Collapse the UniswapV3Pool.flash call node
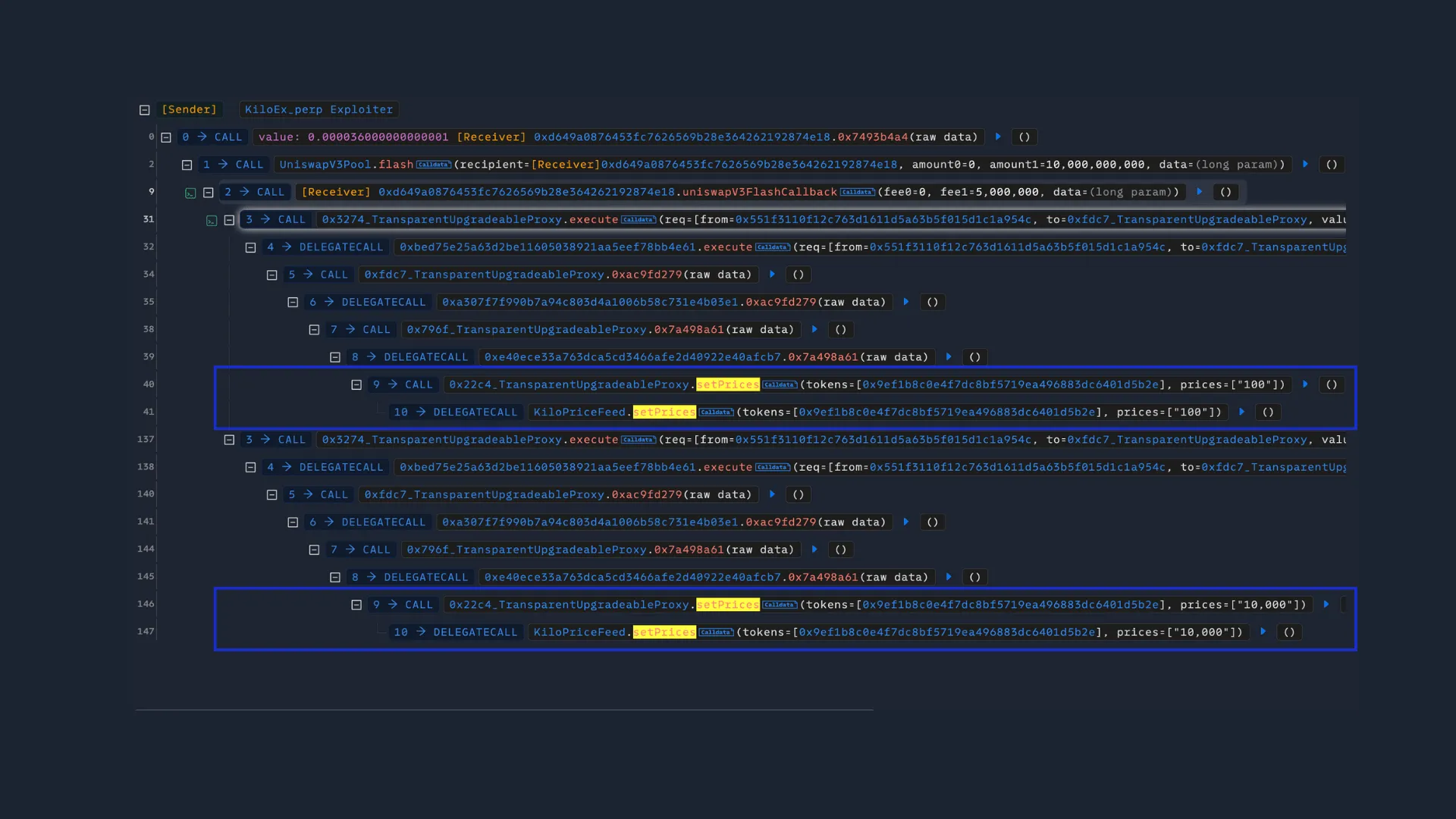 [x=187, y=165]
